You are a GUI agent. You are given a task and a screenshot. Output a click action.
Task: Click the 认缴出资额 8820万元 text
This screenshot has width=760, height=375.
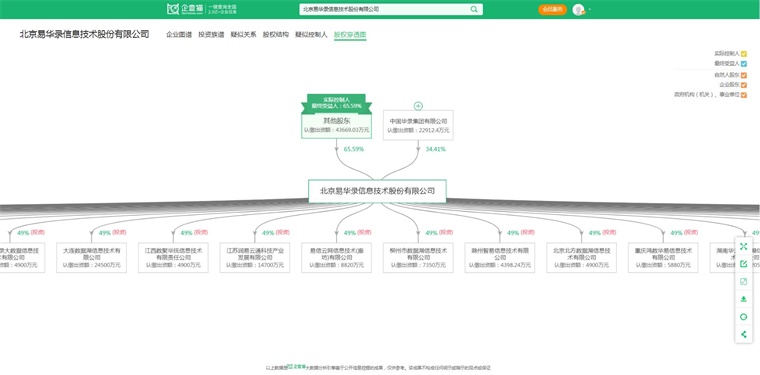[x=336, y=265]
